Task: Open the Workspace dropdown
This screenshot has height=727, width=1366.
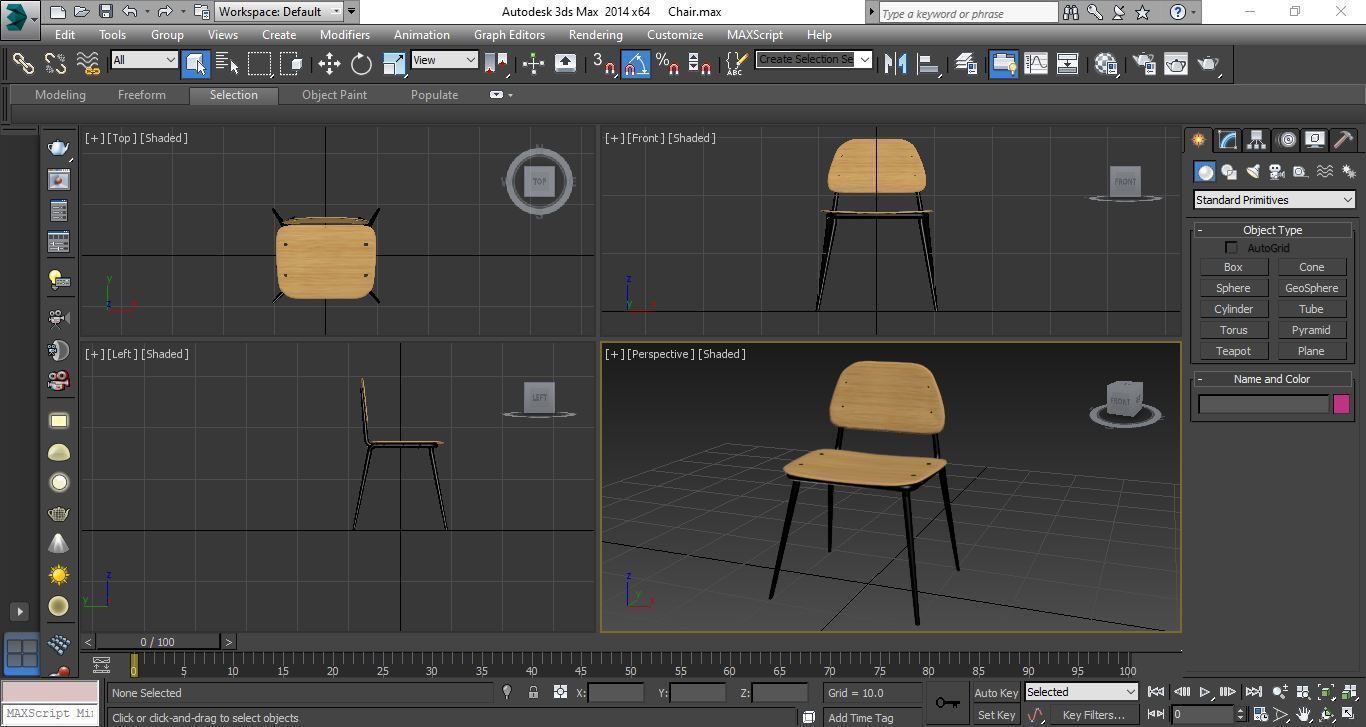Action: [x=278, y=11]
